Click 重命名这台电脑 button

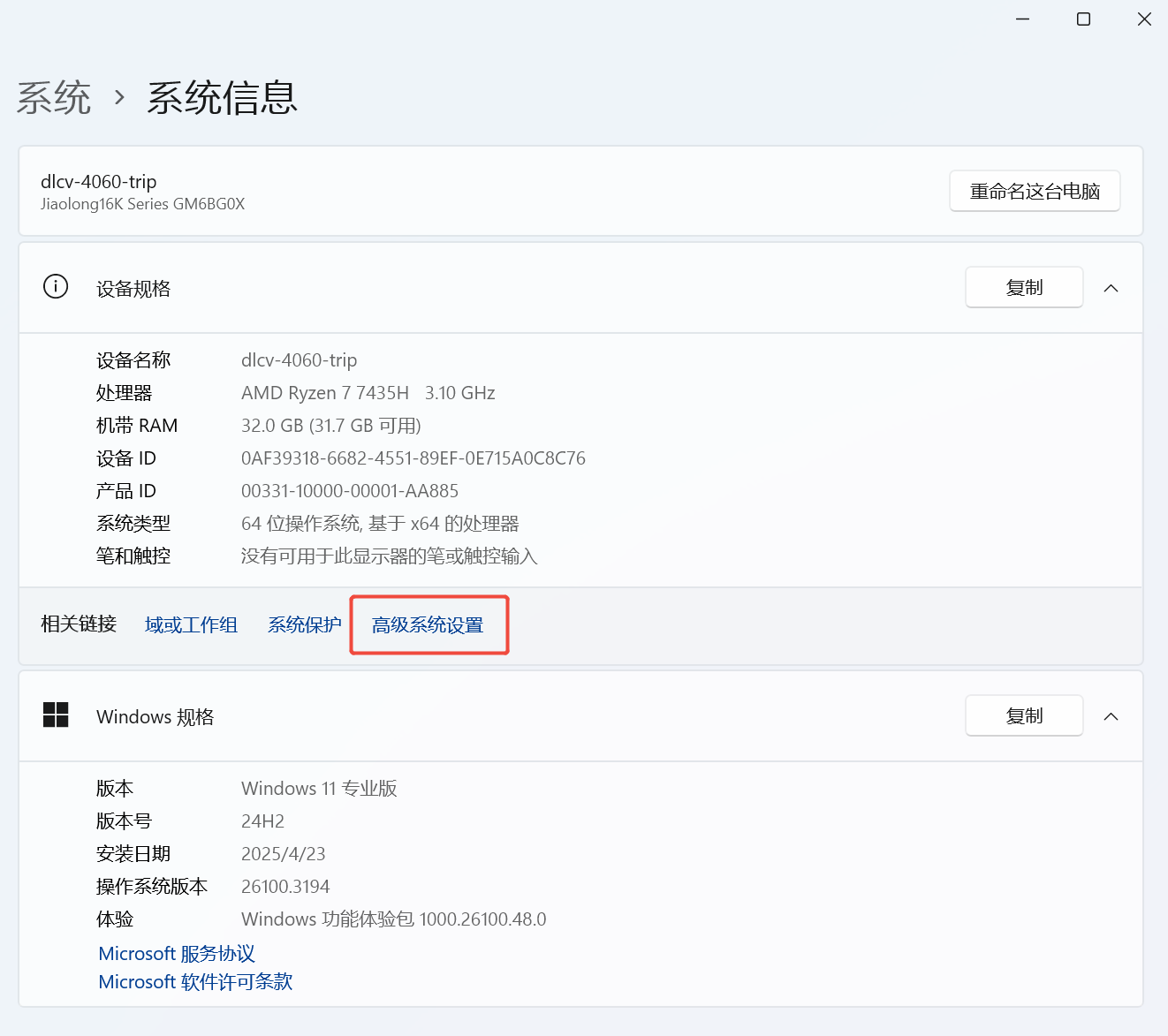pos(1035,191)
